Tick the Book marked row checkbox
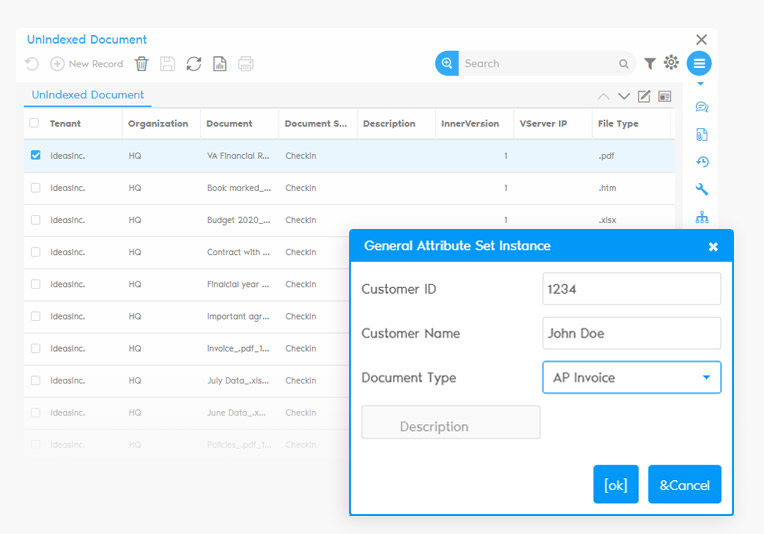This screenshot has width=764, height=534. pyautogui.click(x=36, y=188)
